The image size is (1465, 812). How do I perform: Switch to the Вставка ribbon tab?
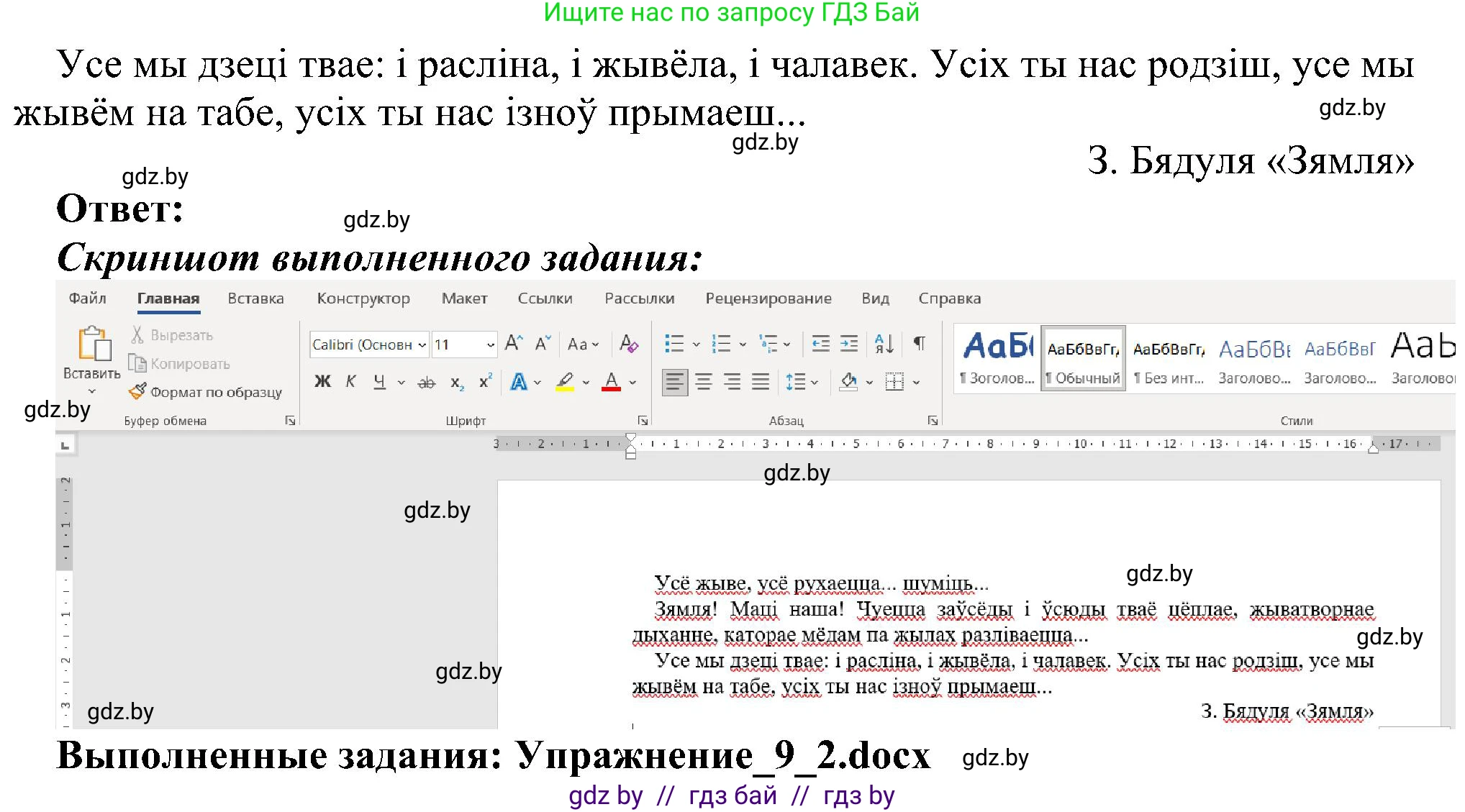pyautogui.click(x=255, y=298)
